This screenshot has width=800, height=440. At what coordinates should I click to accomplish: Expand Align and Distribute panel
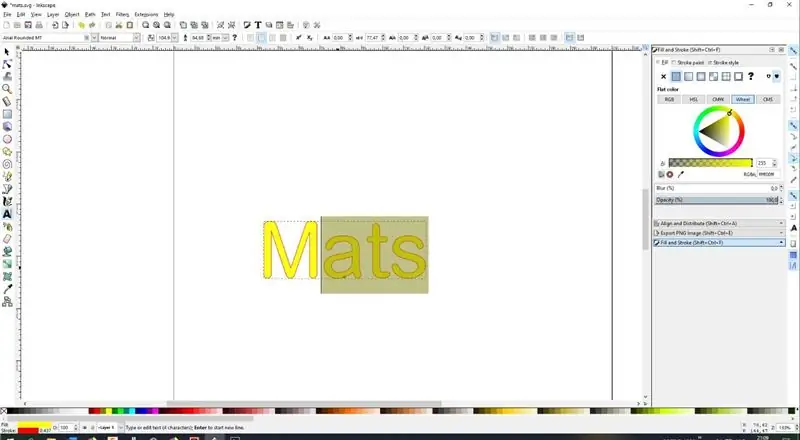(x=719, y=224)
